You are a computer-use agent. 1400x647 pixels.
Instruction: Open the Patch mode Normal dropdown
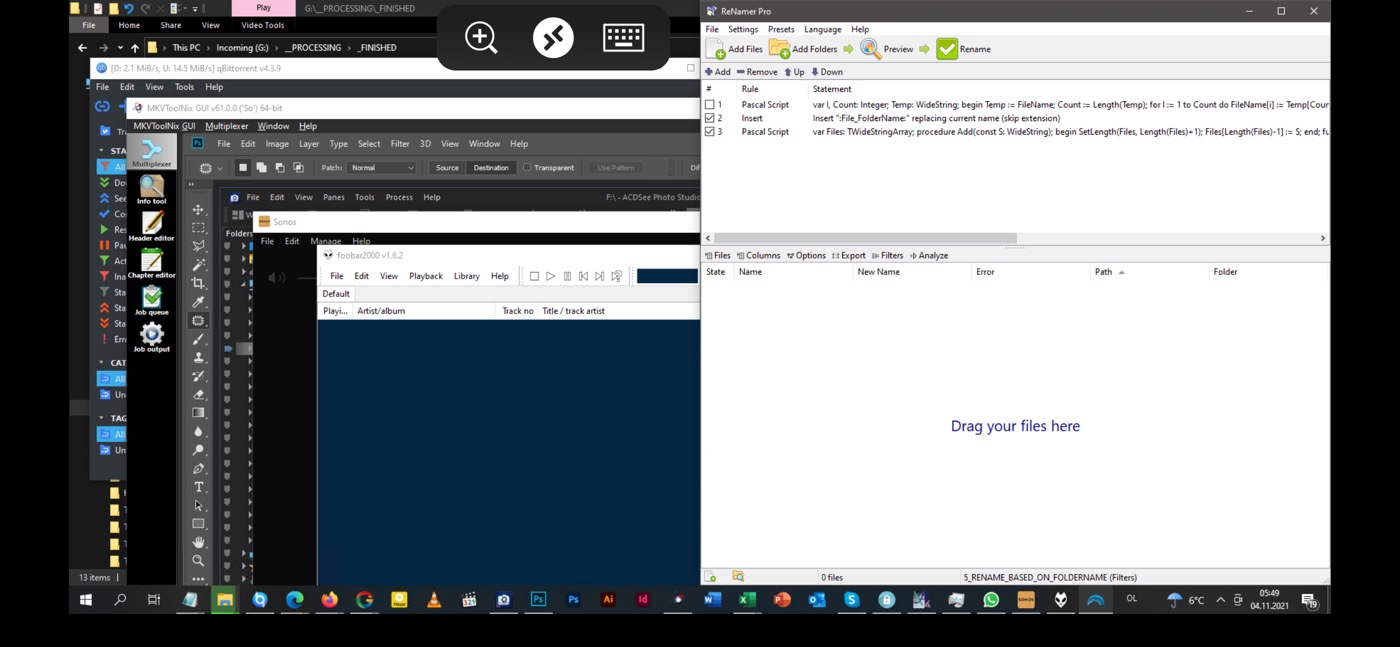click(x=381, y=168)
